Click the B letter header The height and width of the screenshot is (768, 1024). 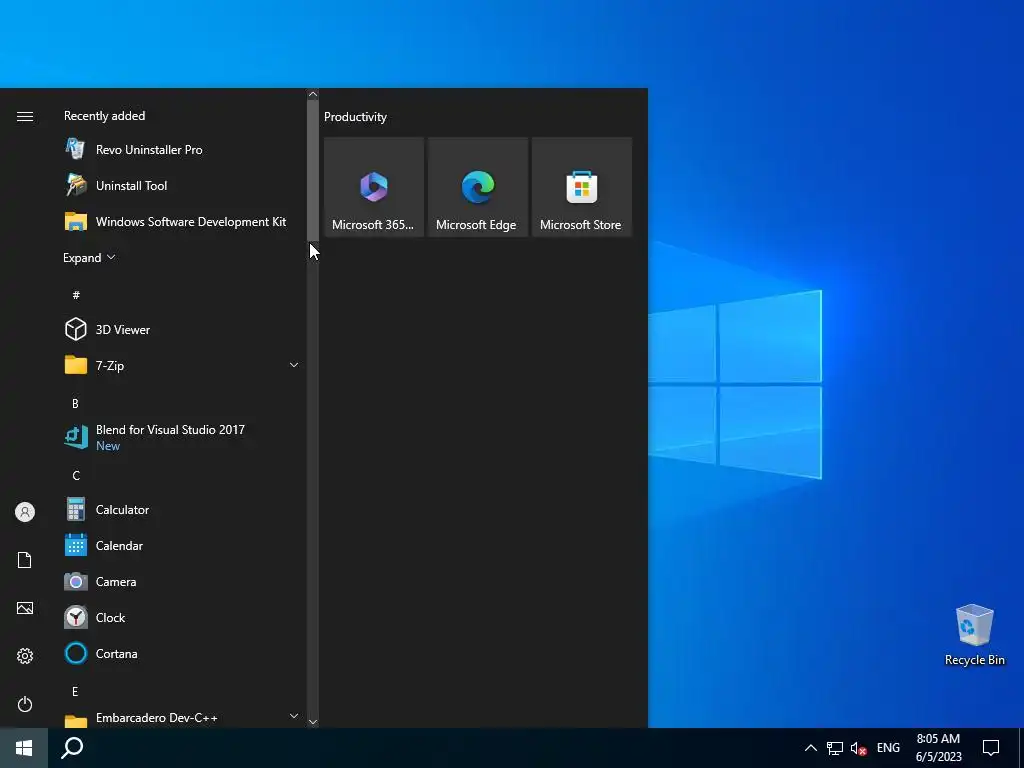[x=75, y=404]
